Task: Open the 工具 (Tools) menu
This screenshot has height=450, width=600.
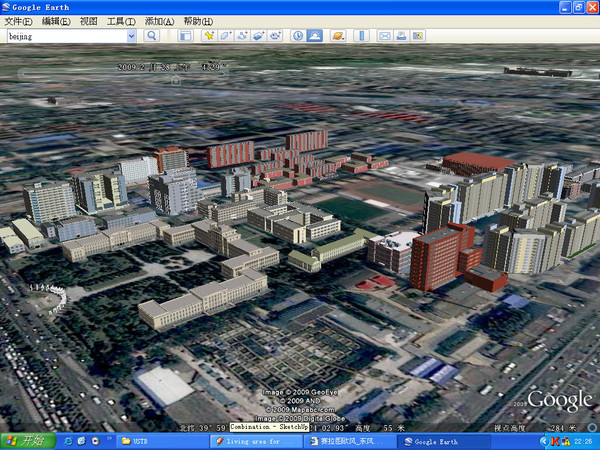Action: (x=121, y=21)
